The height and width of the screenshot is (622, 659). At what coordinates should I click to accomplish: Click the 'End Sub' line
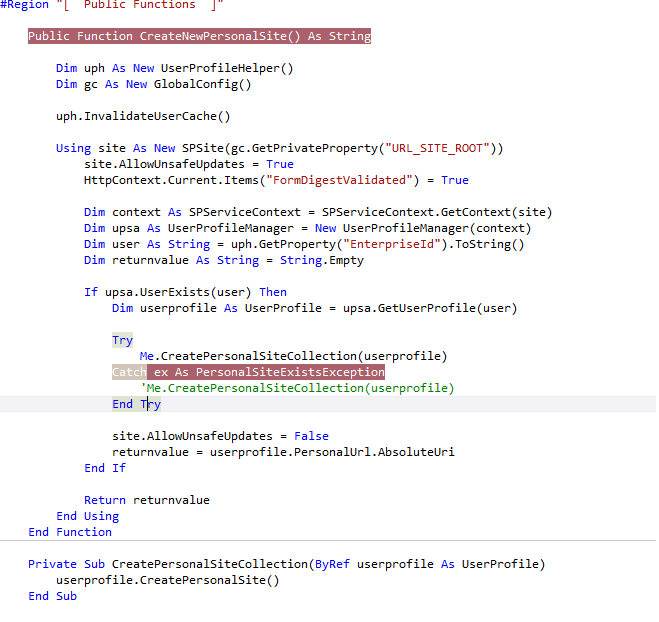pos(53,596)
